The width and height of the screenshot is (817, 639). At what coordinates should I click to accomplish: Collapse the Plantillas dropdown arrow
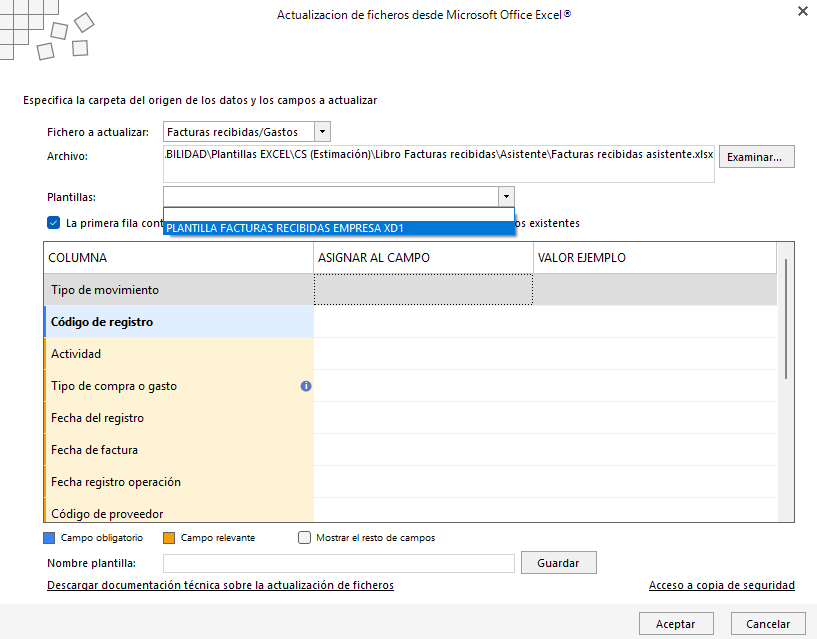[x=506, y=197]
